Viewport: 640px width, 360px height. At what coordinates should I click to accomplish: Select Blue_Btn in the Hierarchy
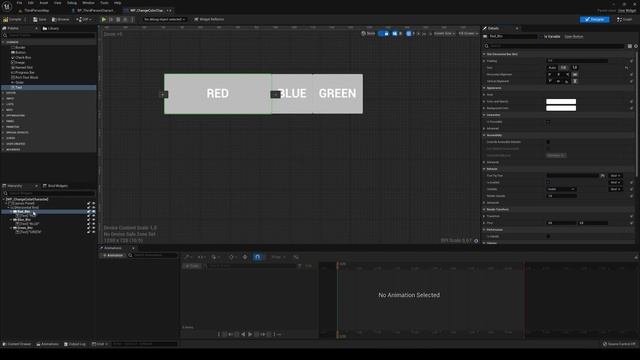tap(23, 220)
